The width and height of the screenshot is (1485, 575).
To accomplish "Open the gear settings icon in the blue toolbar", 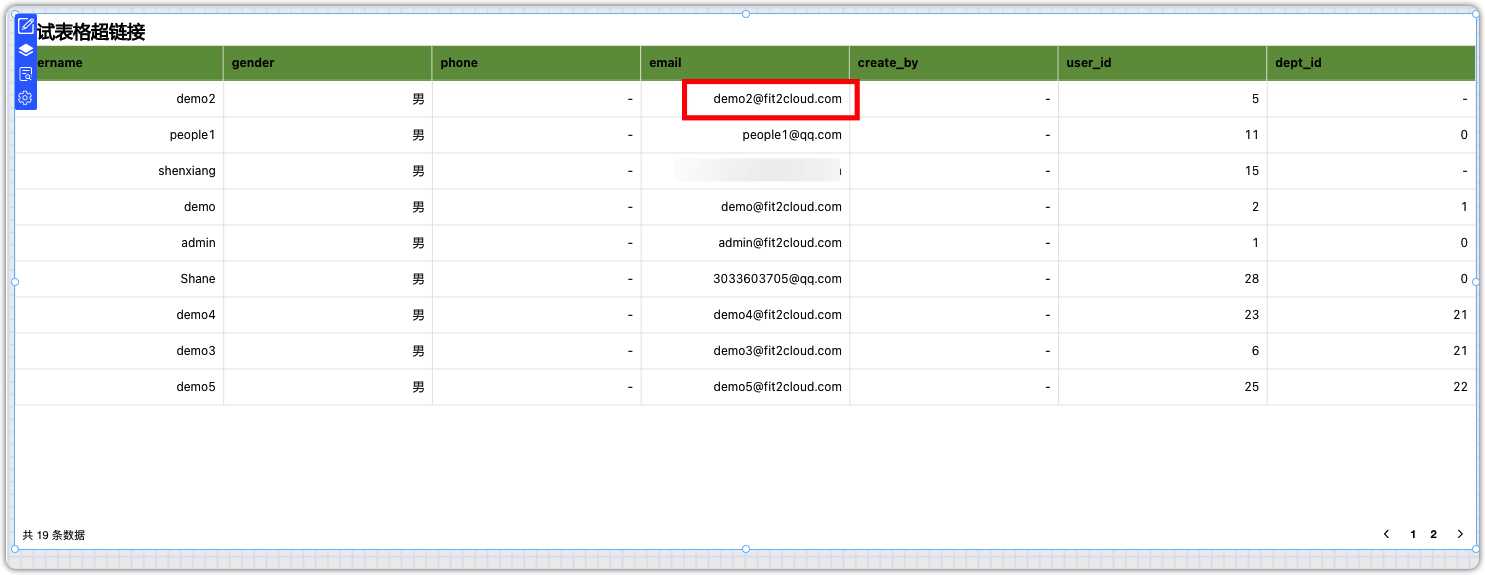I will click(x=26, y=98).
